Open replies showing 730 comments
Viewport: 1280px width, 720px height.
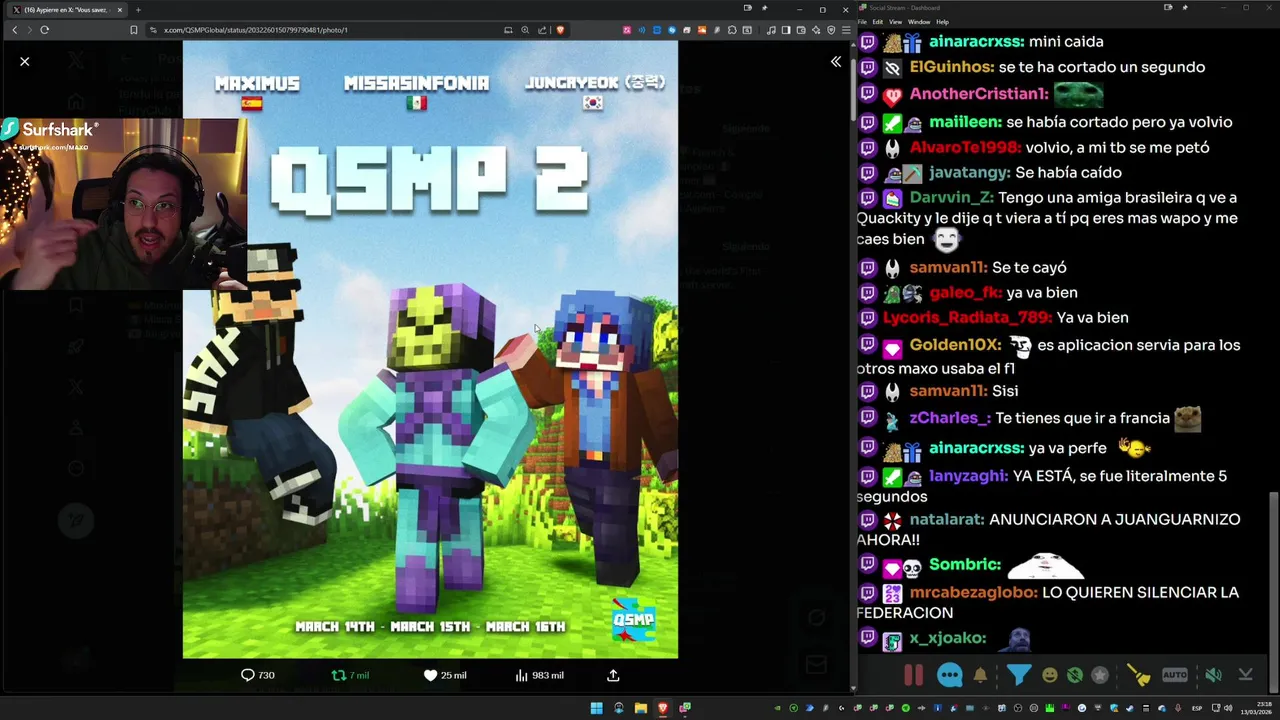click(258, 675)
